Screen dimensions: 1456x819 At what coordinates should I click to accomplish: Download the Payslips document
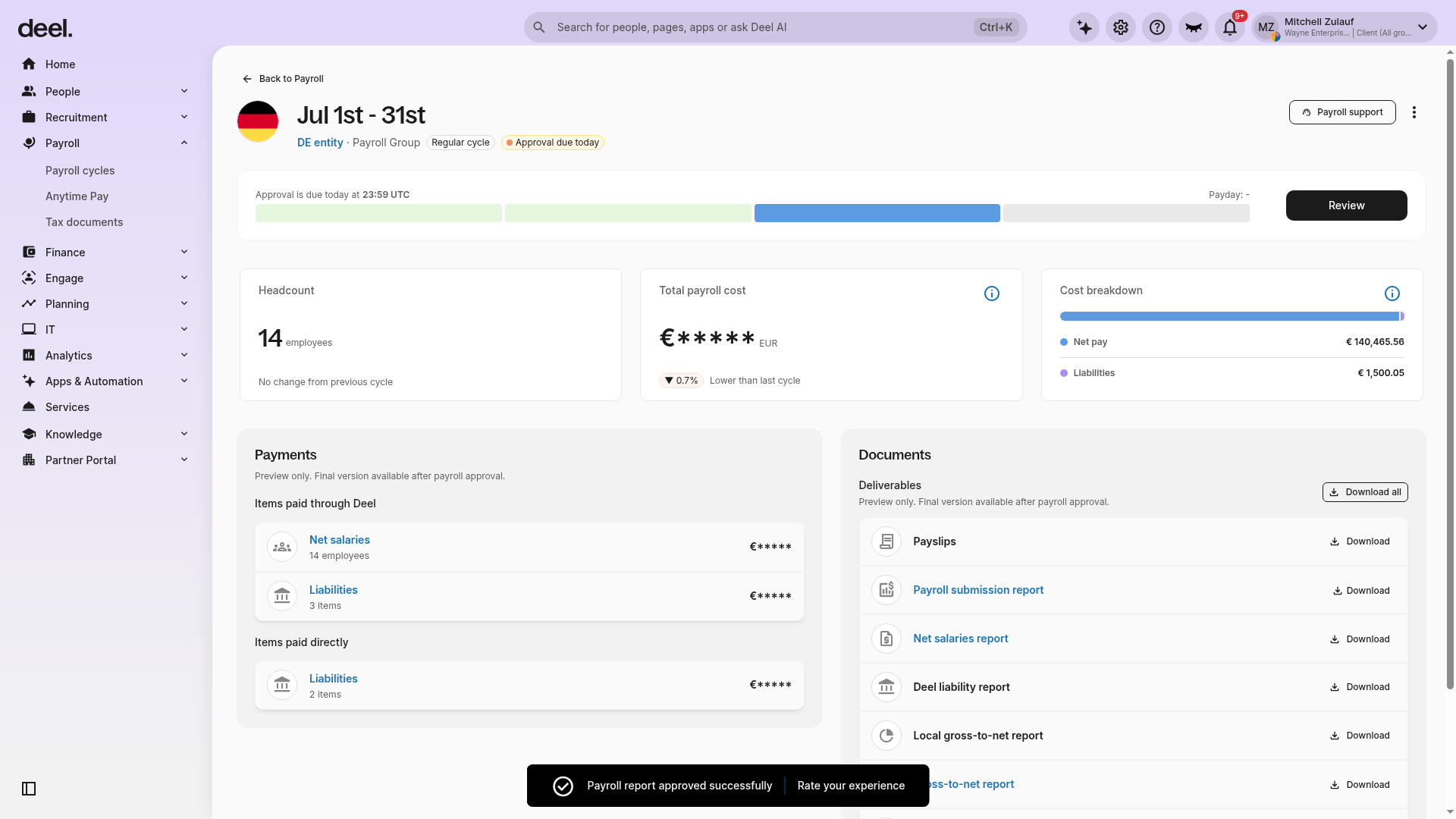coord(1360,541)
